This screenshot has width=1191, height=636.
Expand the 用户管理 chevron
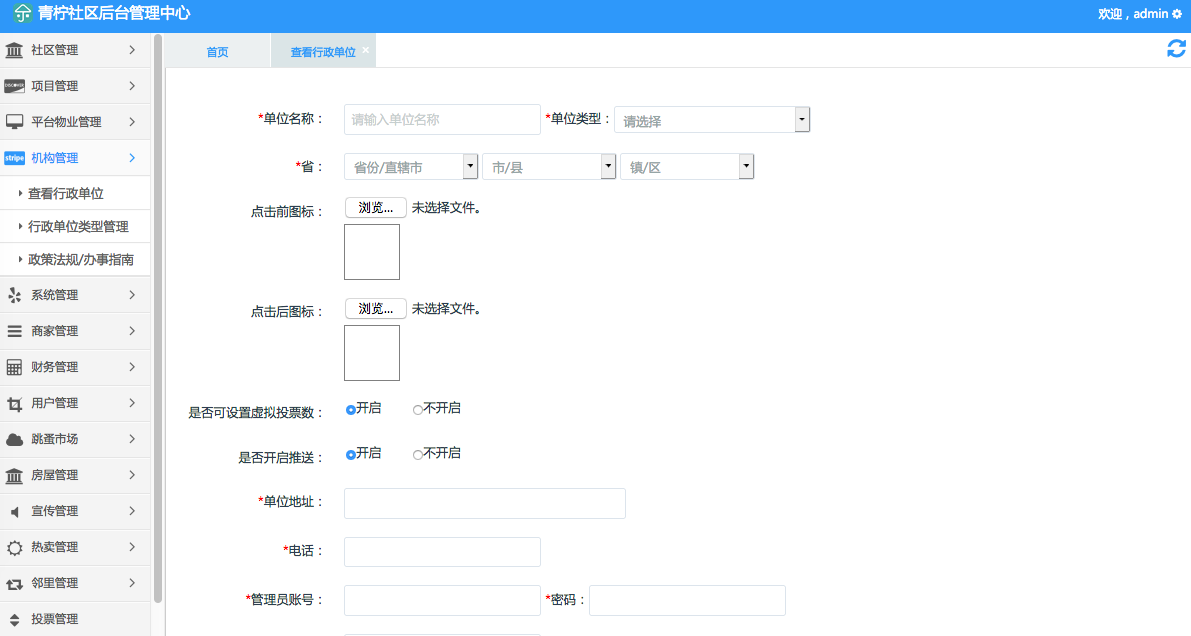point(132,403)
